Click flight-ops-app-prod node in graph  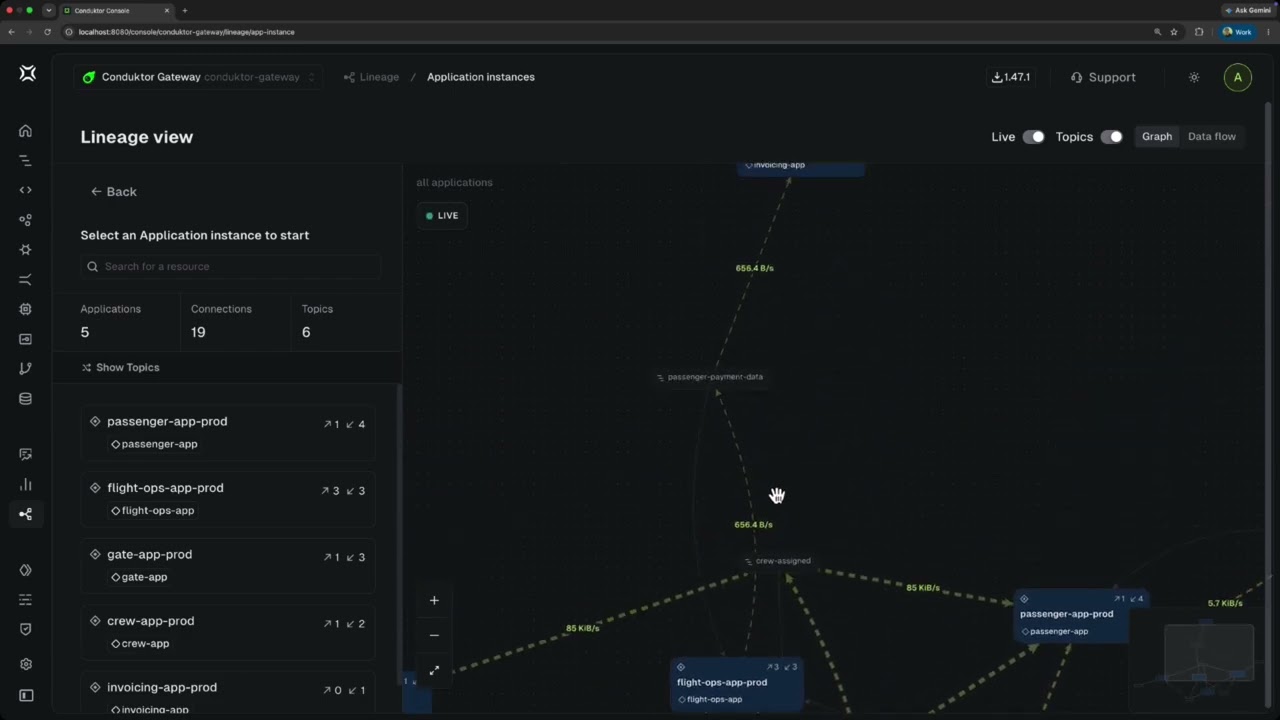tap(737, 684)
